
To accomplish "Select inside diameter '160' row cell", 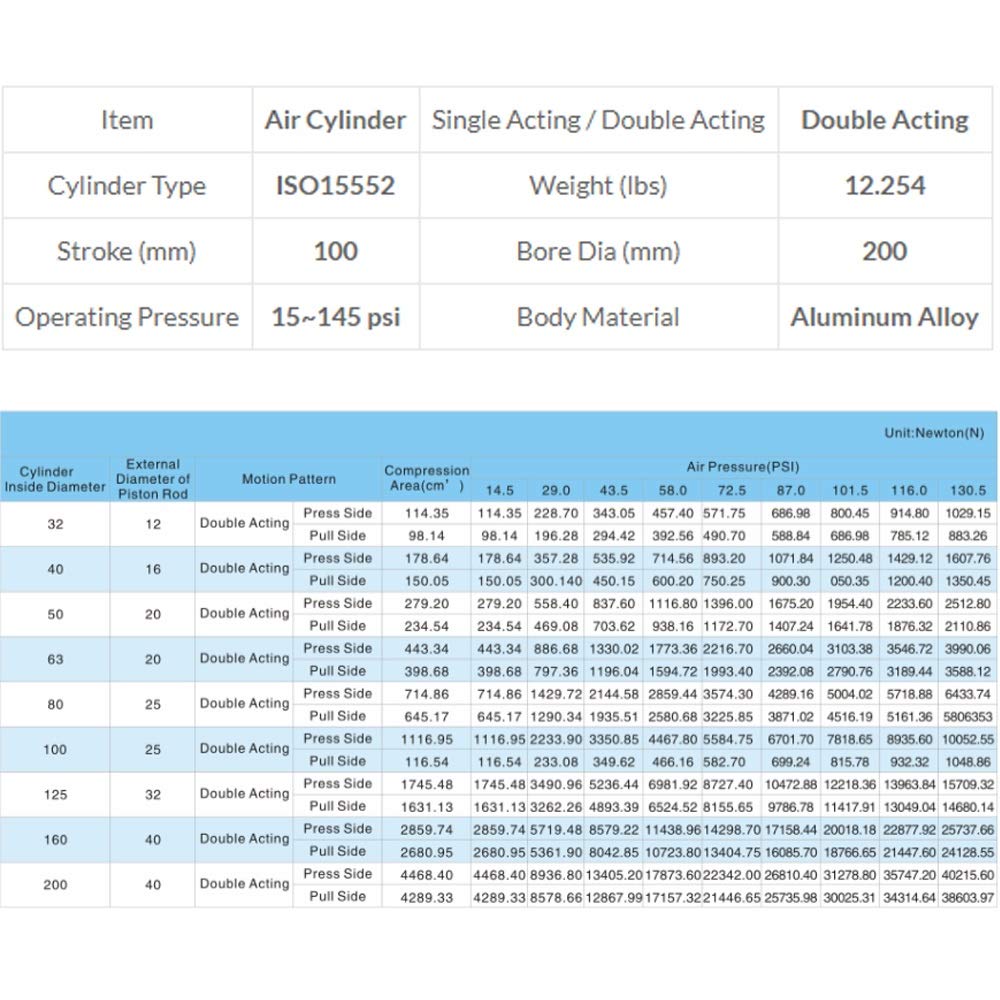I will point(55,840).
